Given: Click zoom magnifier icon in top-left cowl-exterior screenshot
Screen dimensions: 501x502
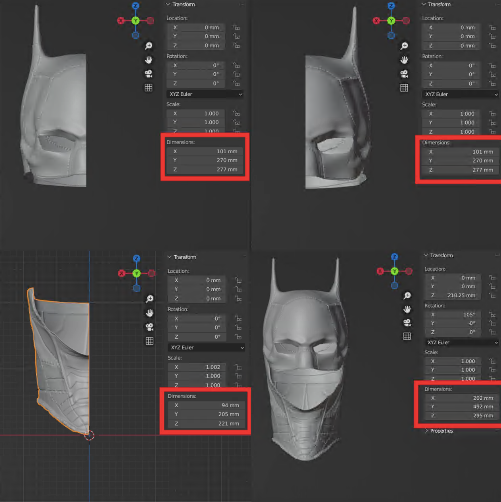Looking at the screenshot, I should [149, 46].
